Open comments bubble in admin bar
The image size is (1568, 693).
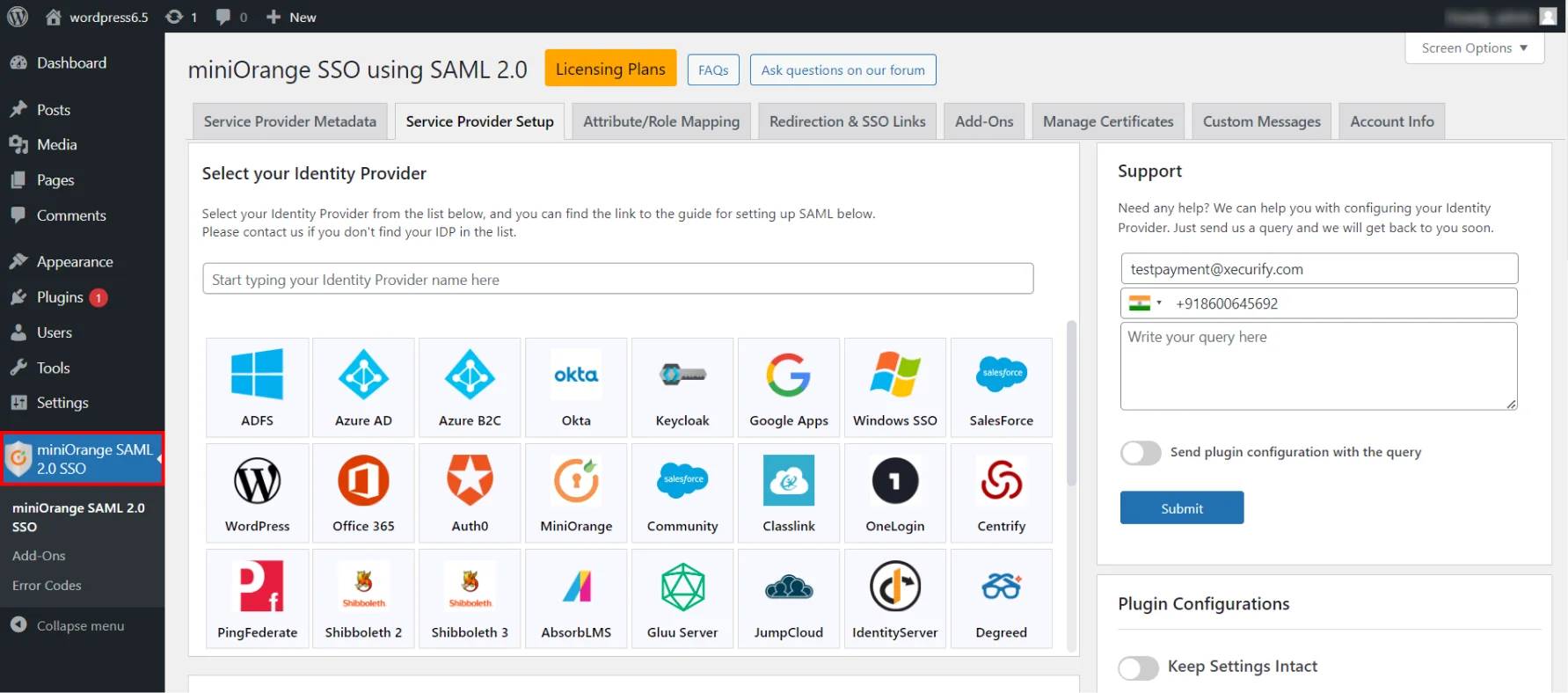232,17
